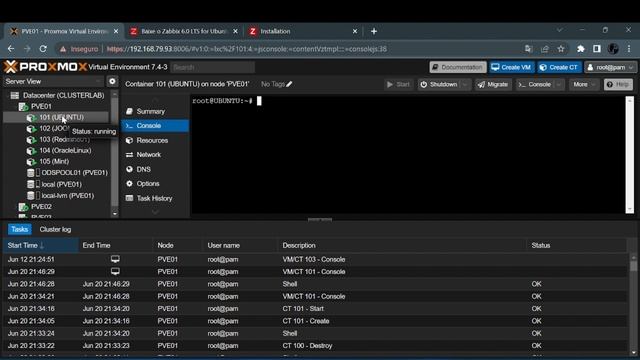Open root@pam user menu
This screenshot has height=360, width=640.
pos(610,67)
